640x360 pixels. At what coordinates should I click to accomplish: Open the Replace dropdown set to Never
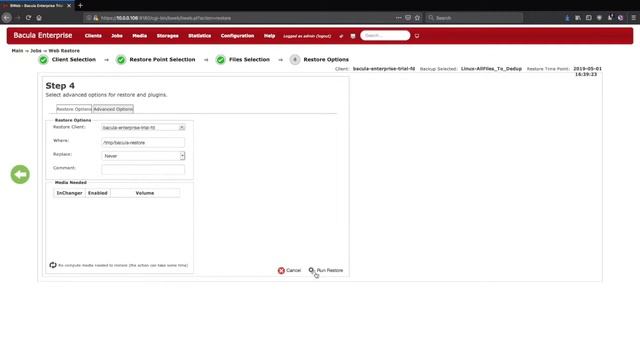[143, 156]
